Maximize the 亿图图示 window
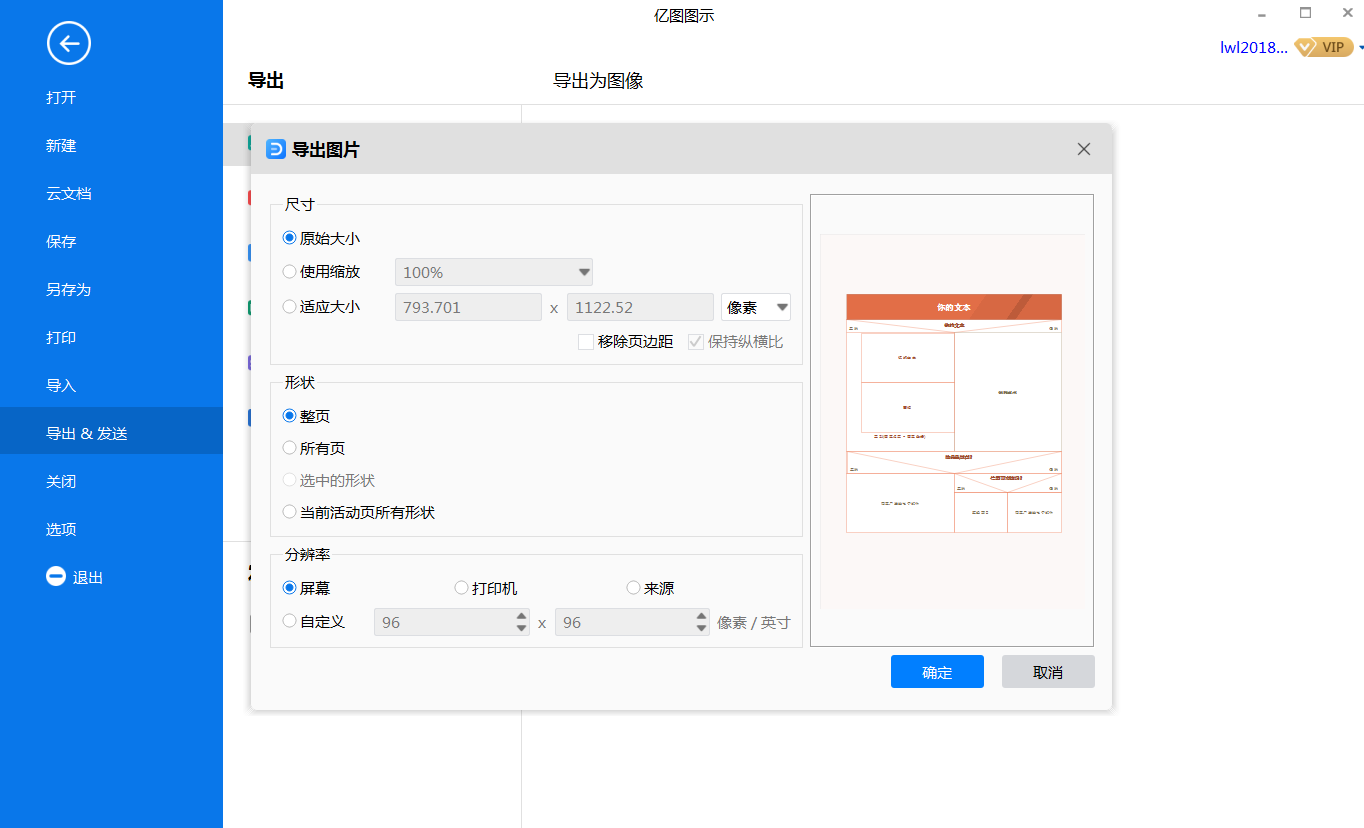Image resolution: width=1364 pixels, height=828 pixels. (x=1305, y=13)
